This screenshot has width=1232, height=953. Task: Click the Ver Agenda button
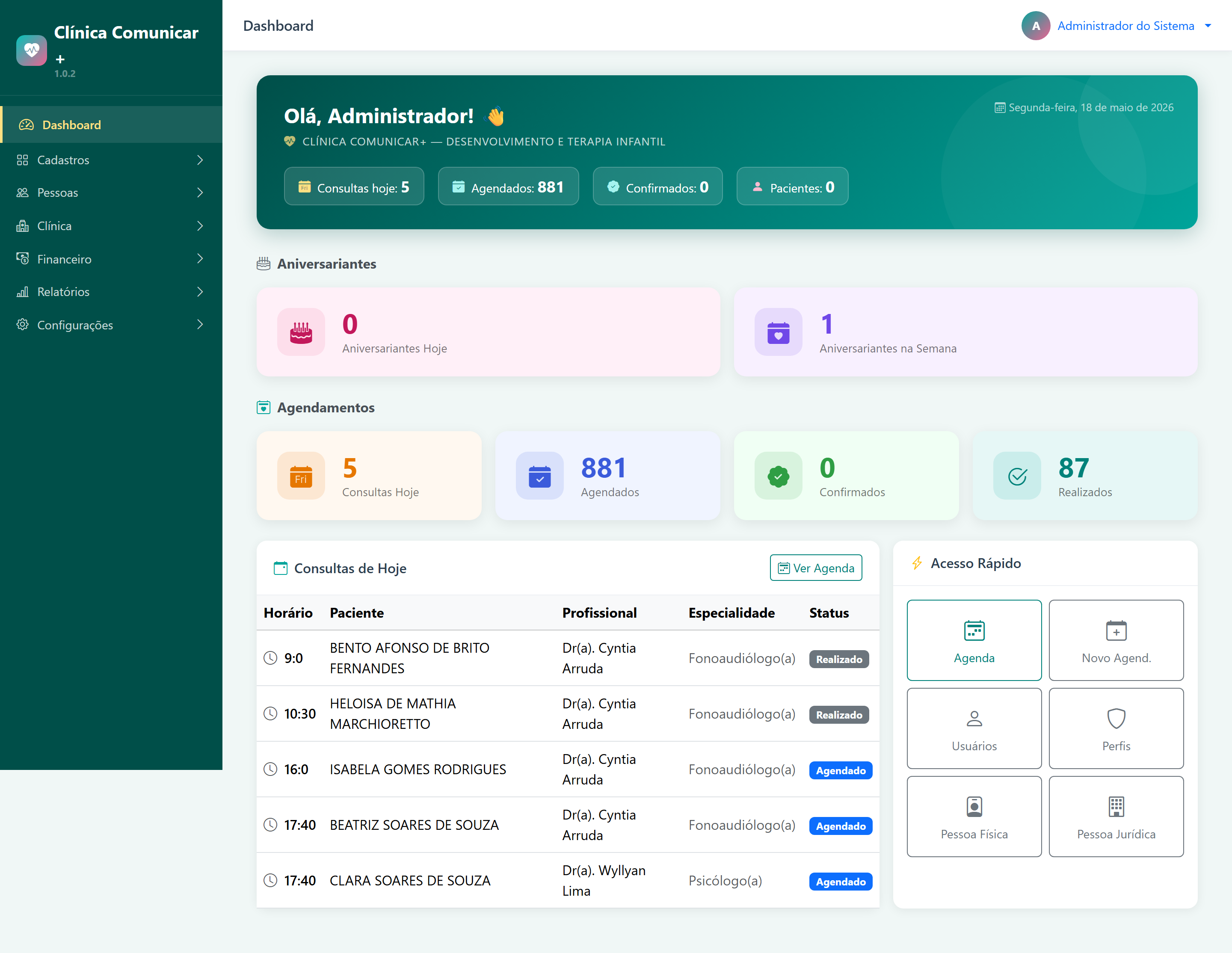[x=816, y=568]
